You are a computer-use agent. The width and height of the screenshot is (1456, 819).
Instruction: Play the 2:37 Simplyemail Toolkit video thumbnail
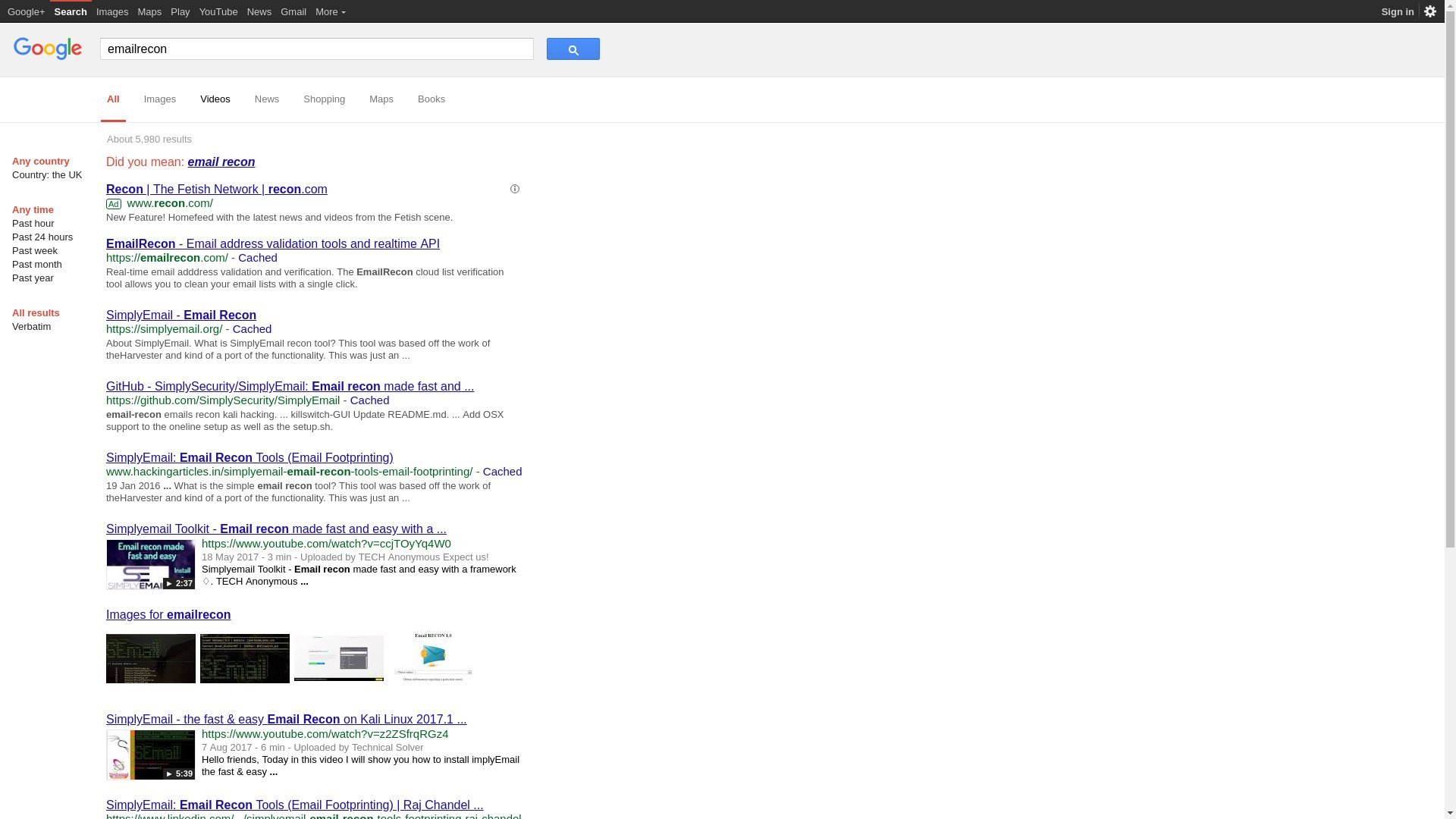point(151,565)
